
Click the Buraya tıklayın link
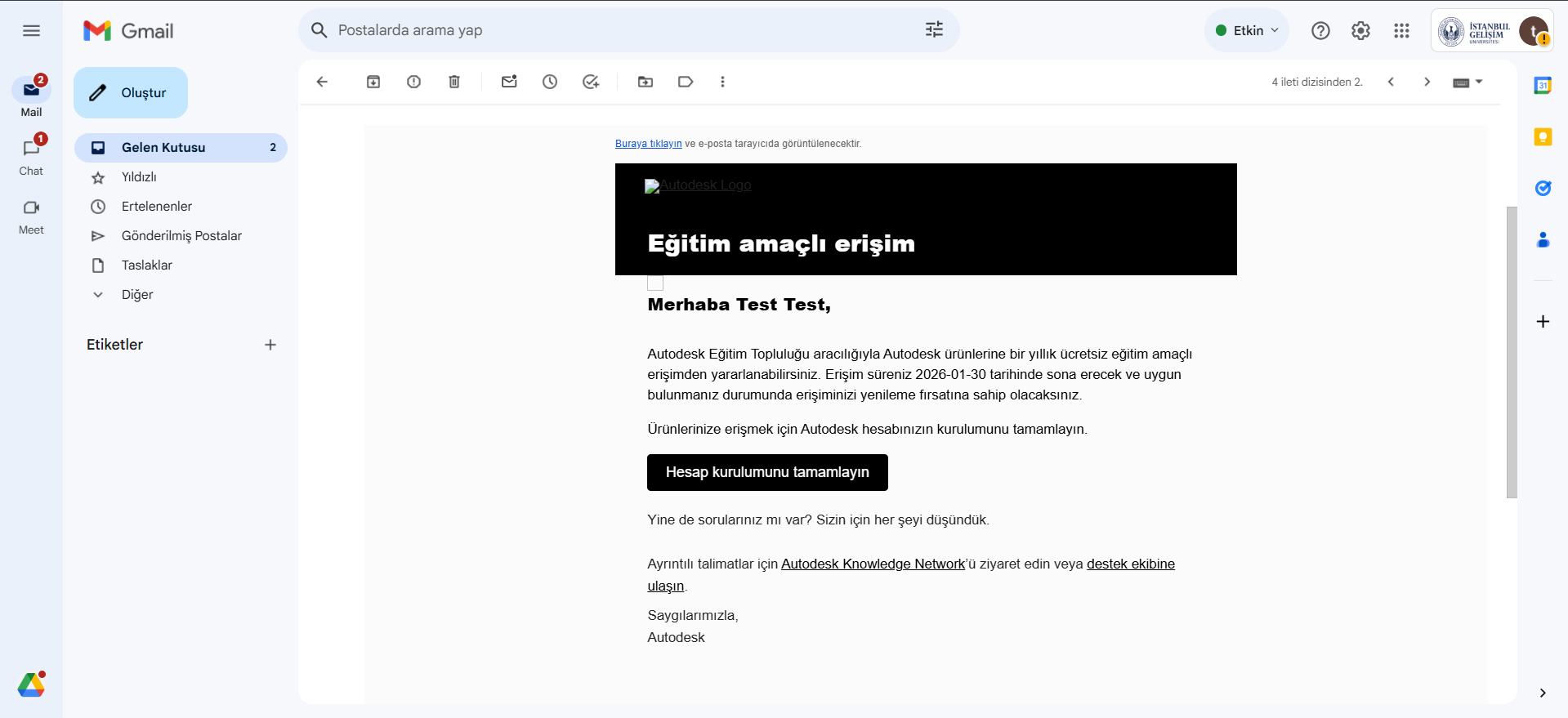(648, 144)
